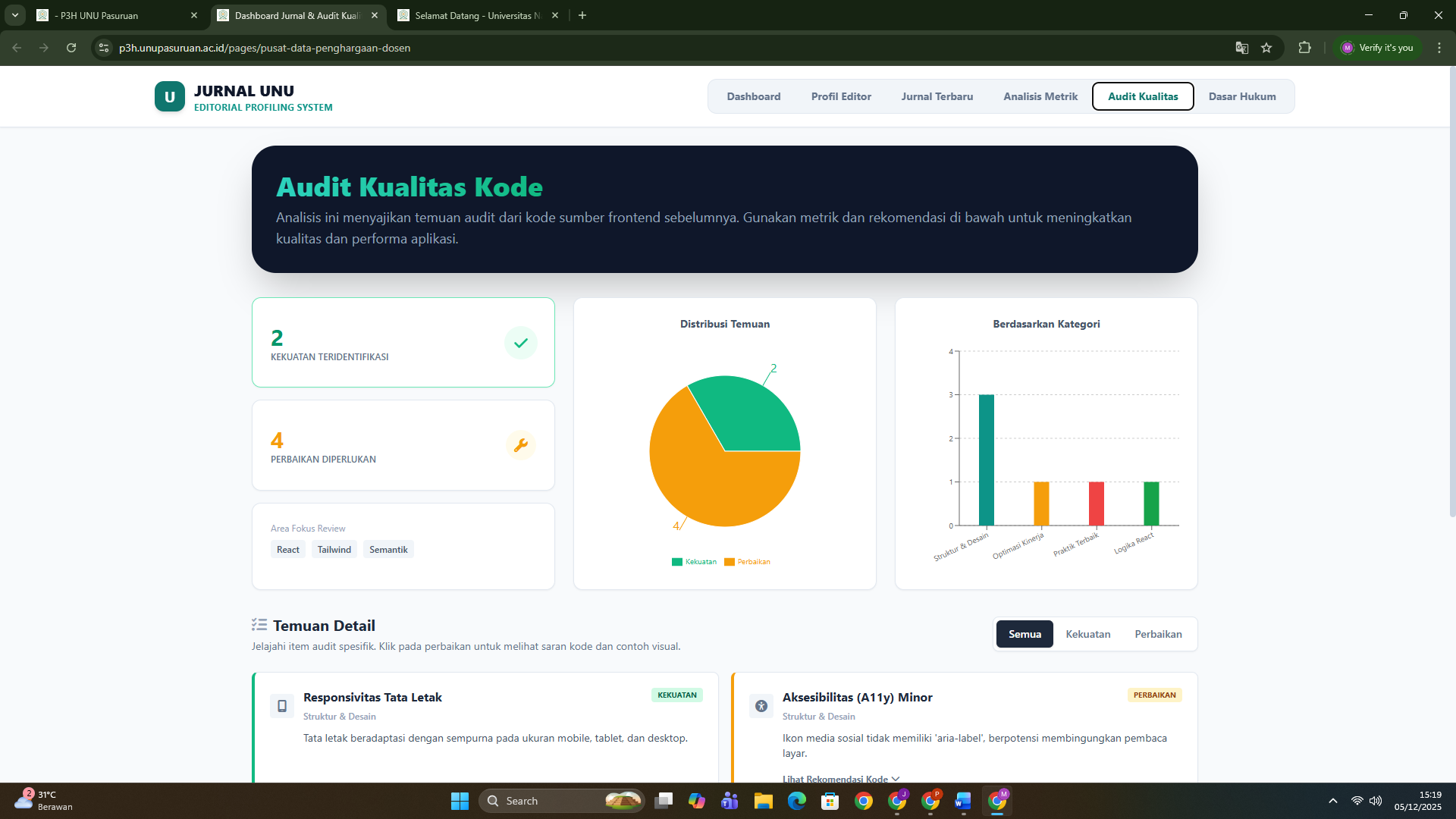Click the teal Struktur & Desain bar

986,460
